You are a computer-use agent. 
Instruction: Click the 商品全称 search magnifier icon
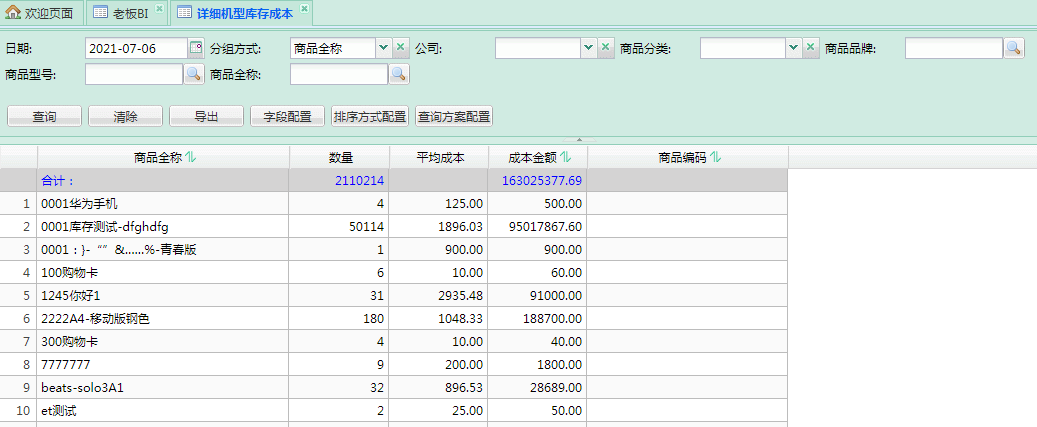point(398,74)
